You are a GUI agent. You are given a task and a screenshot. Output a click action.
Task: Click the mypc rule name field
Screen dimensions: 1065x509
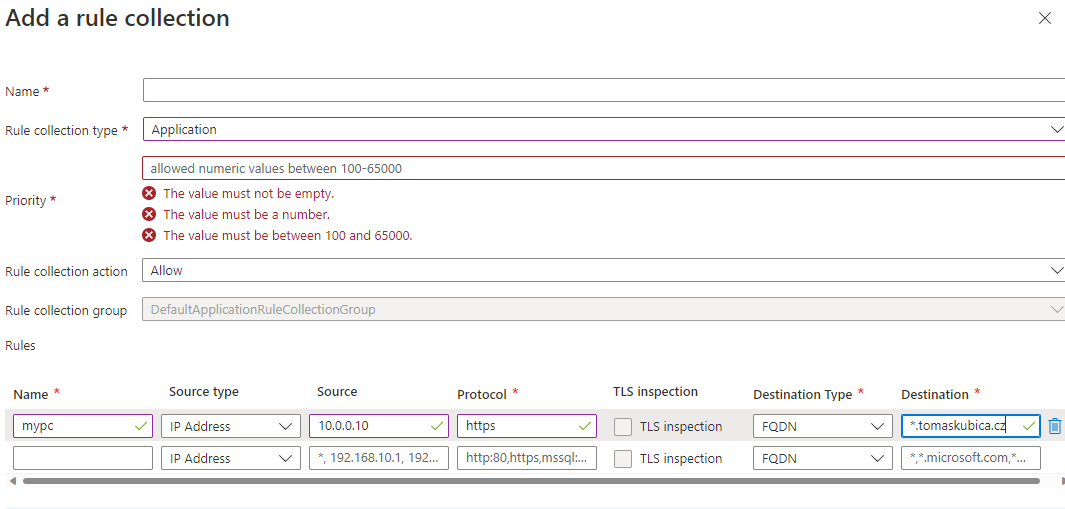tap(73, 426)
